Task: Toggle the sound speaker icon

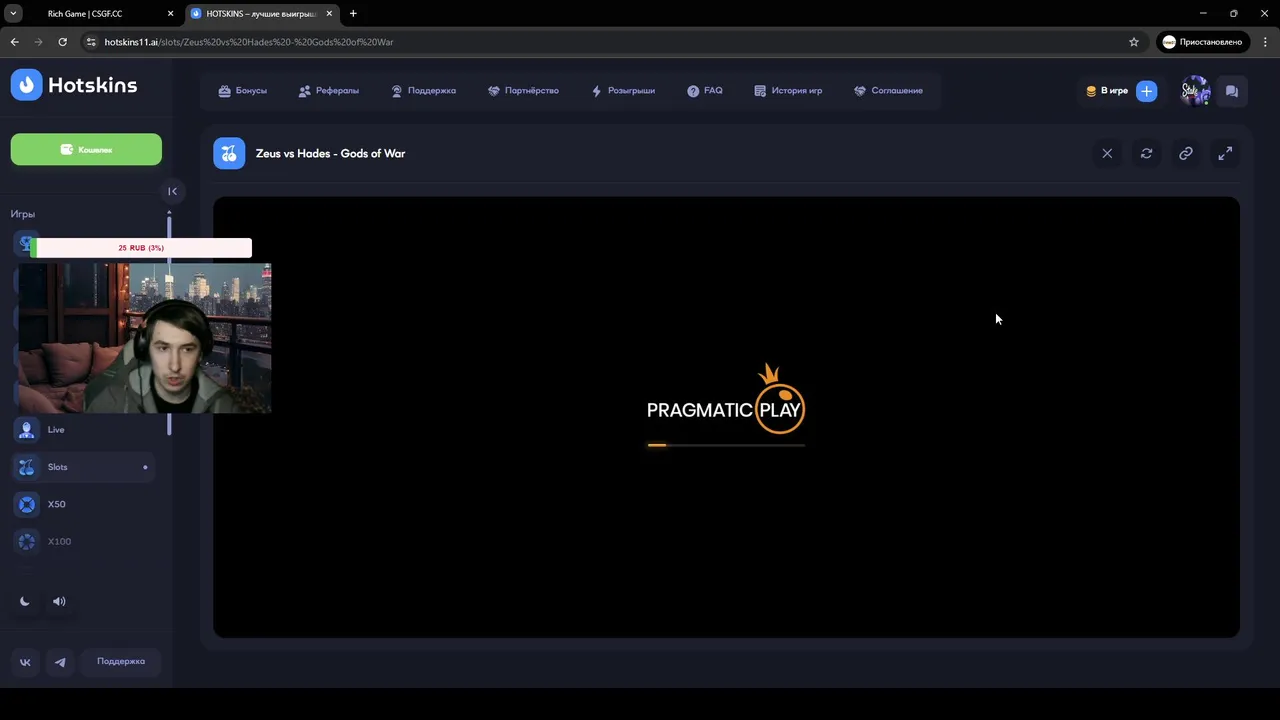Action: (59, 601)
